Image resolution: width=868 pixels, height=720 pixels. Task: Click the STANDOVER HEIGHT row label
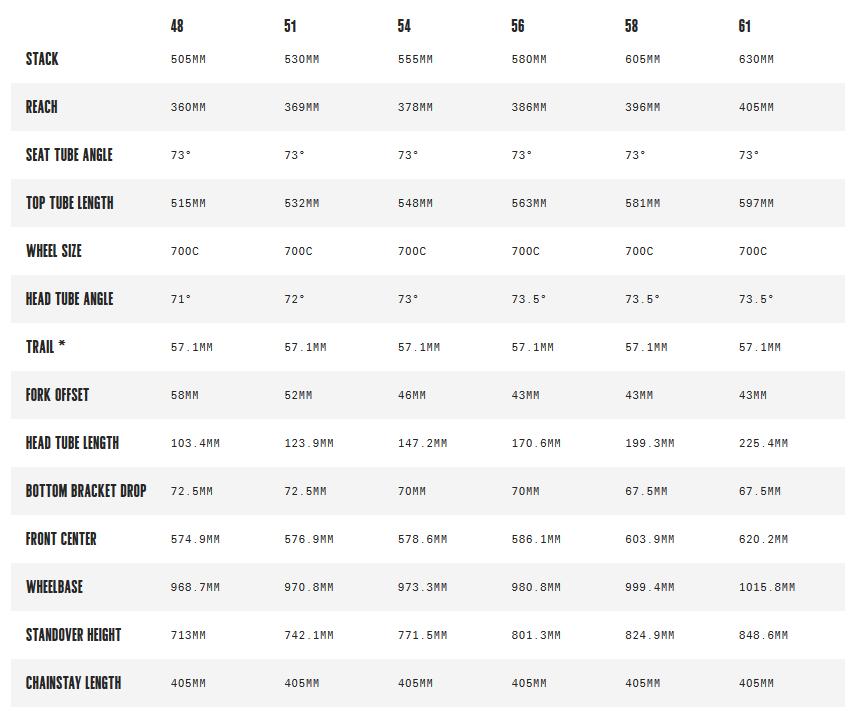pos(73,635)
